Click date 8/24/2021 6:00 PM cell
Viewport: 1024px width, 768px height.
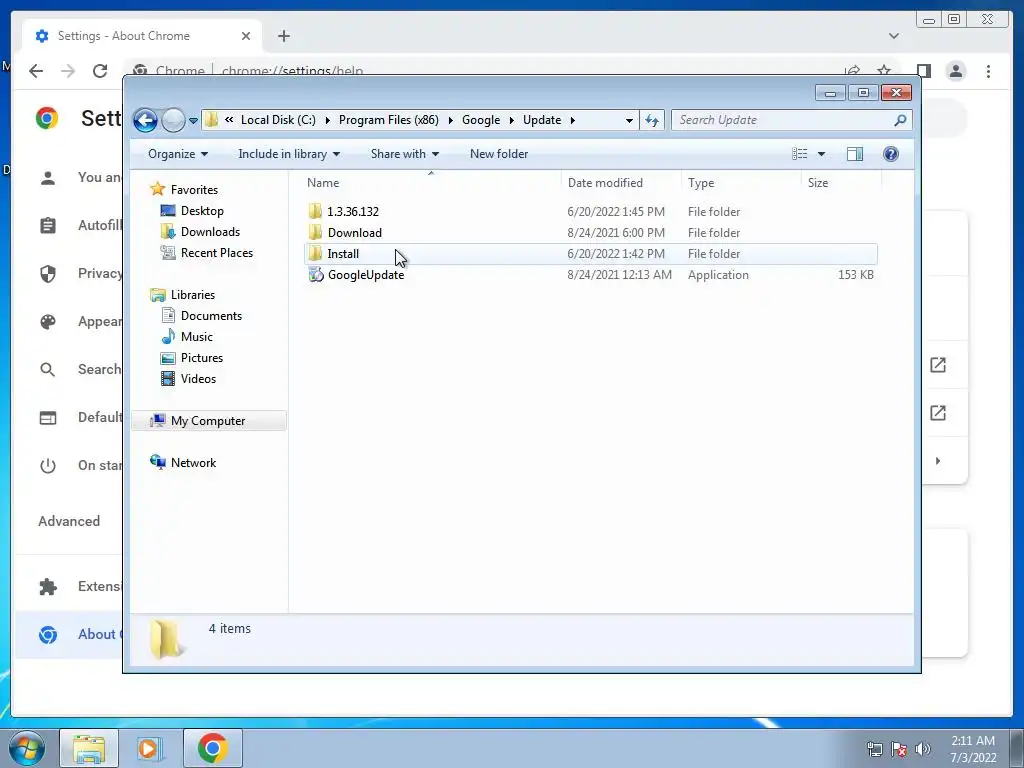pos(616,232)
